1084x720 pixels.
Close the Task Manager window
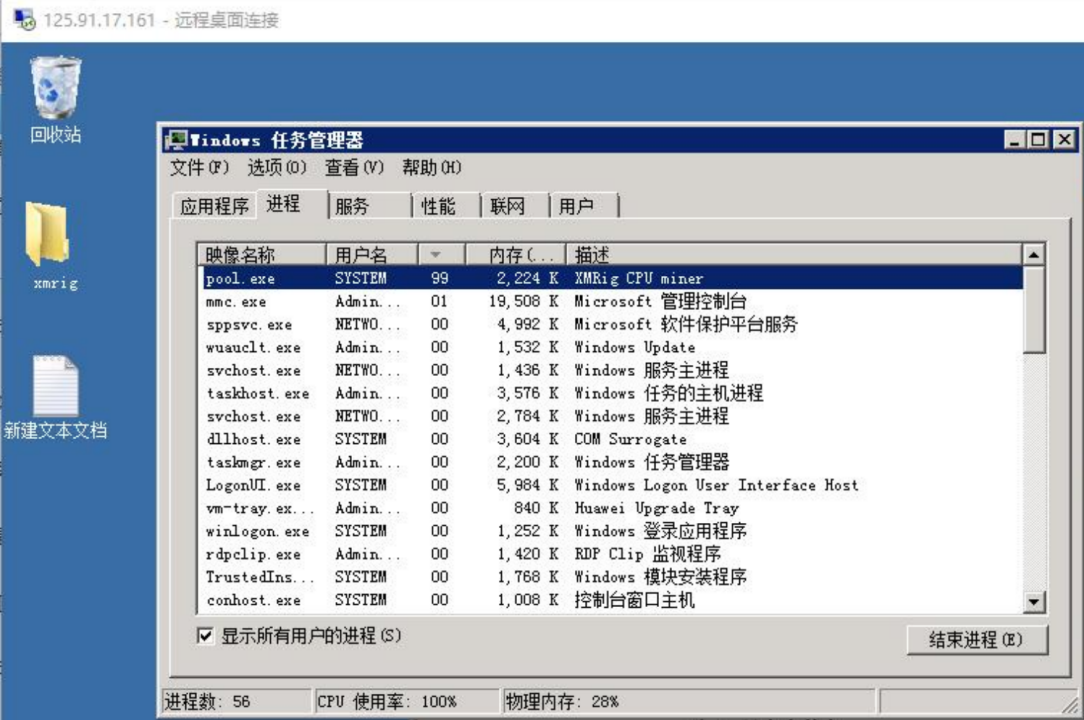click(1064, 140)
